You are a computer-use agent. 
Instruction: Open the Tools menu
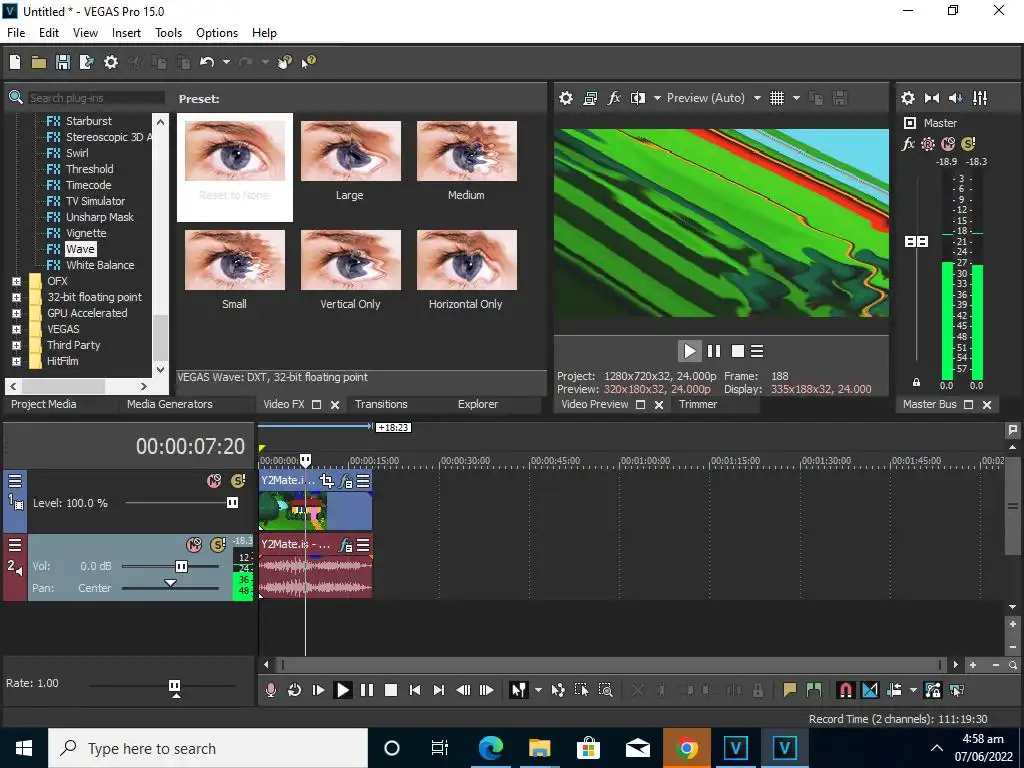point(168,33)
